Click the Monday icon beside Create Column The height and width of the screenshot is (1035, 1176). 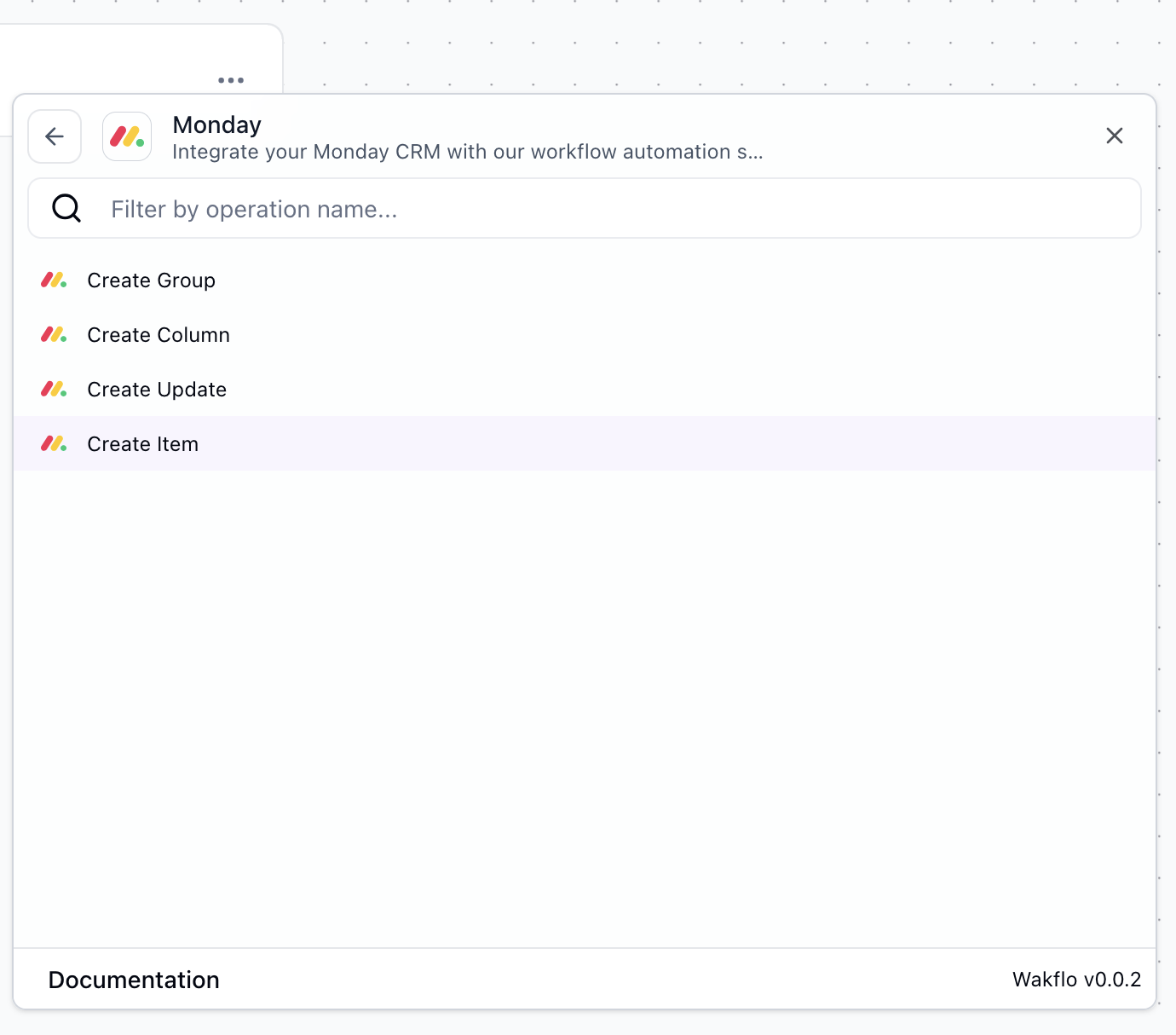pyautogui.click(x=54, y=335)
